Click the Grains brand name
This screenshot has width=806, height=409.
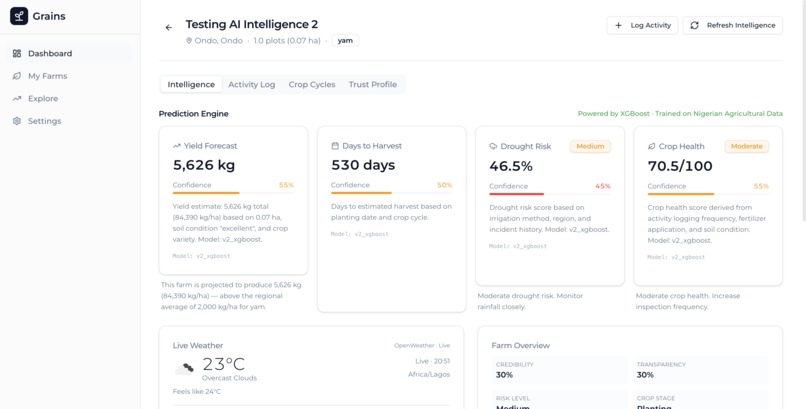tap(49, 16)
